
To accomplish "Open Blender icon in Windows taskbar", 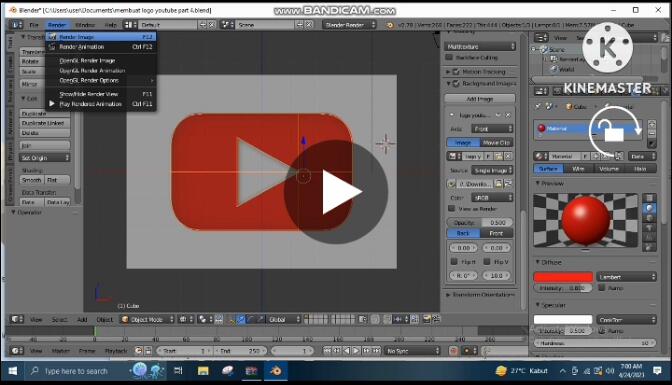I will tap(276, 371).
